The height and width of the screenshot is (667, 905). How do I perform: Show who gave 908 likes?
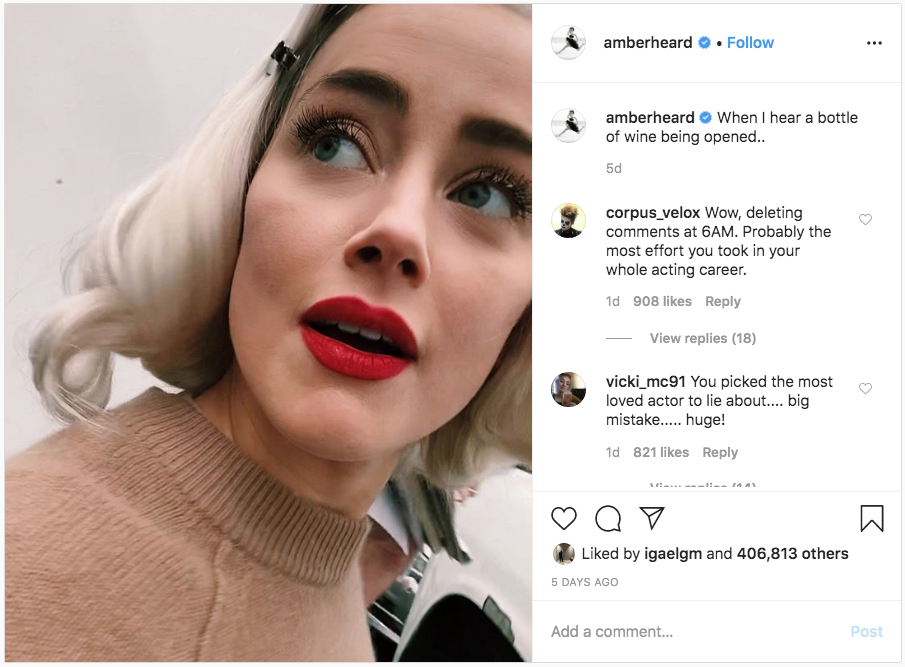coord(662,301)
